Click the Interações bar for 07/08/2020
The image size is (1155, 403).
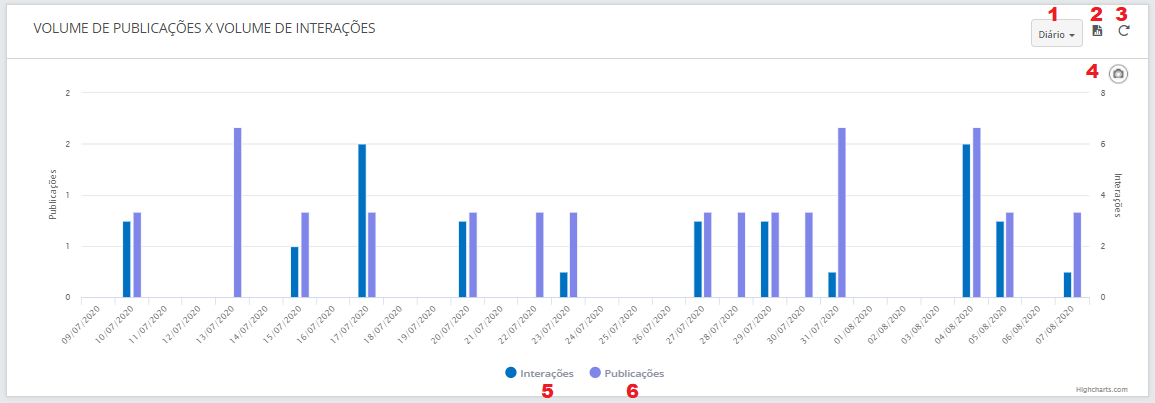pyautogui.click(x=1067, y=285)
